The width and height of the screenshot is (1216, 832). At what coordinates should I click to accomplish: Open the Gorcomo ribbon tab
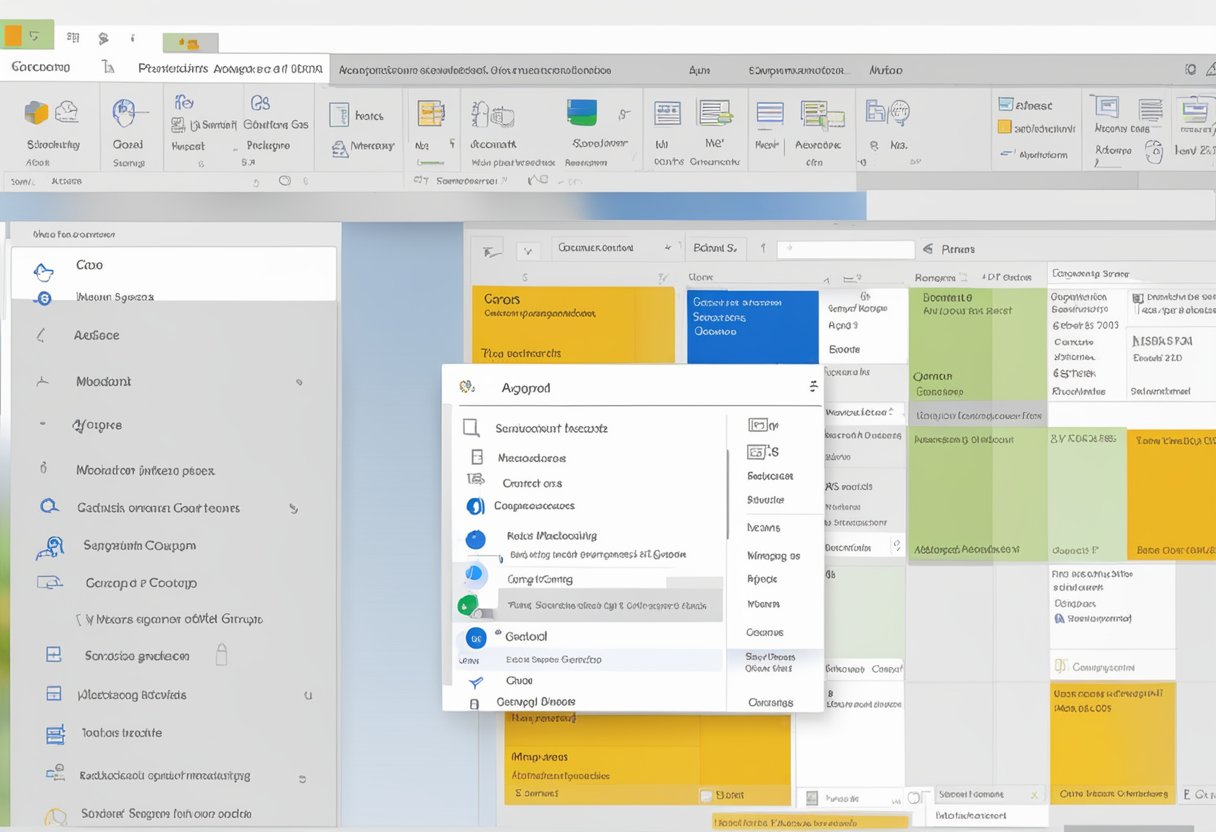click(41, 68)
